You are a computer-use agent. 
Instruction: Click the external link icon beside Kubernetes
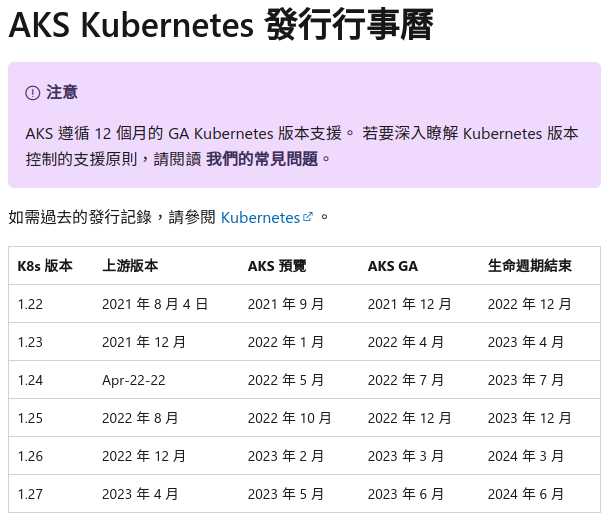[x=308, y=217]
